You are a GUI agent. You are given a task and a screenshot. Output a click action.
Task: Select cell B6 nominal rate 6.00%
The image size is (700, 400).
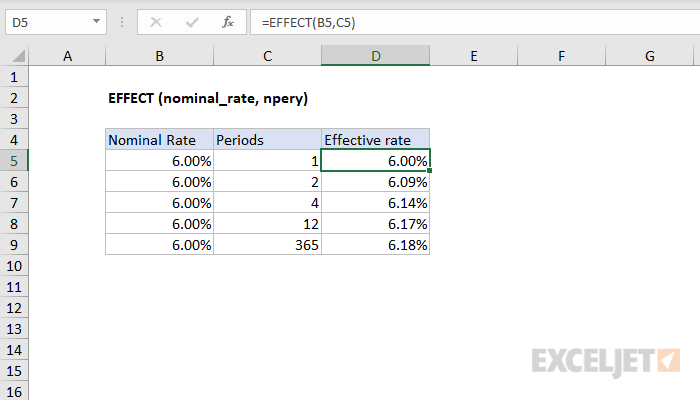(159, 182)
